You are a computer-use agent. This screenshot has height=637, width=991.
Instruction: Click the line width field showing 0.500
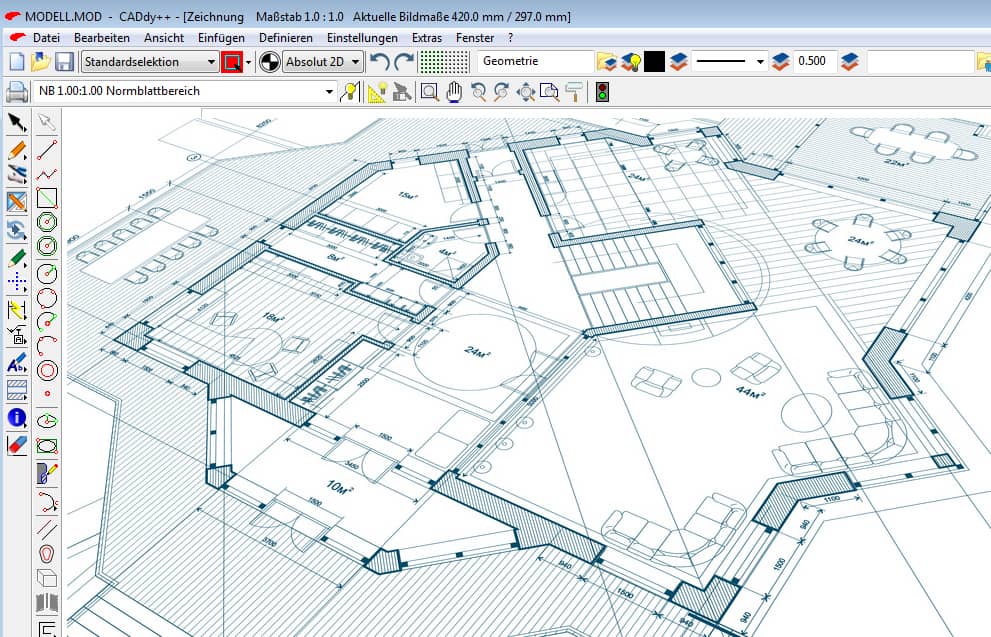[814, 62]
